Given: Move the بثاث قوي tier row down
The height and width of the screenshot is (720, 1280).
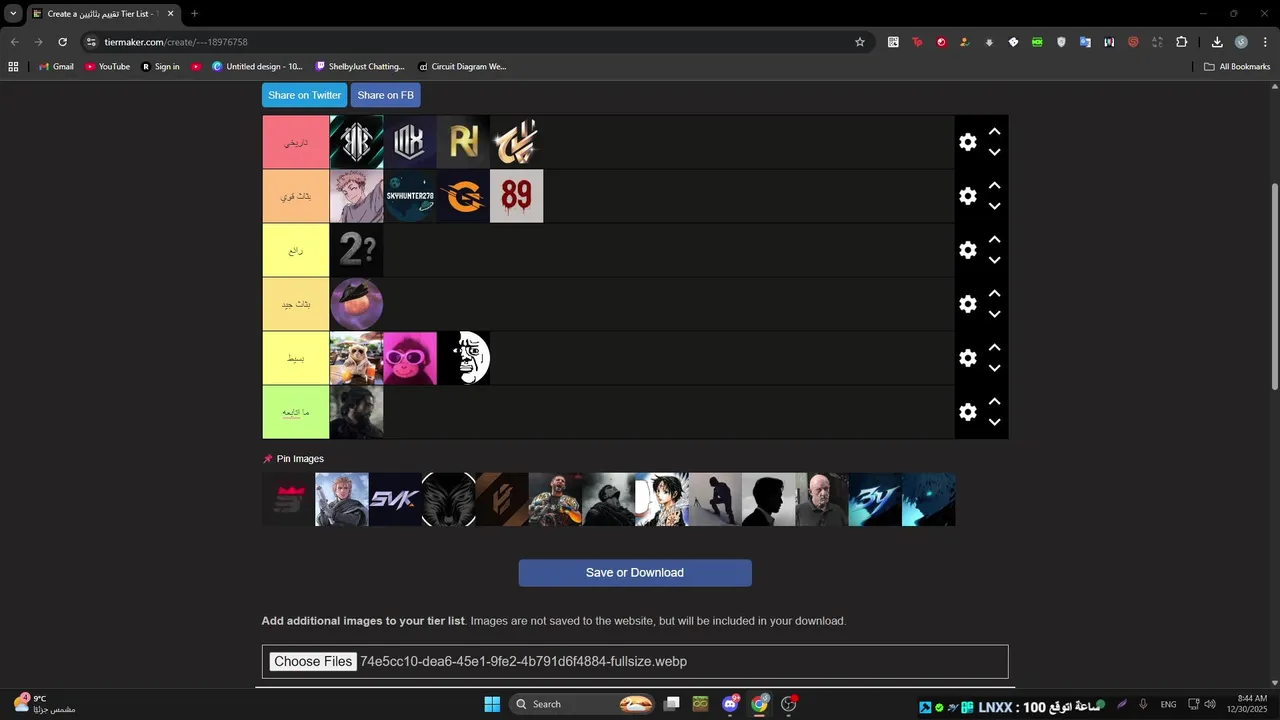Looking at the screenshot, I should point(994,207).
